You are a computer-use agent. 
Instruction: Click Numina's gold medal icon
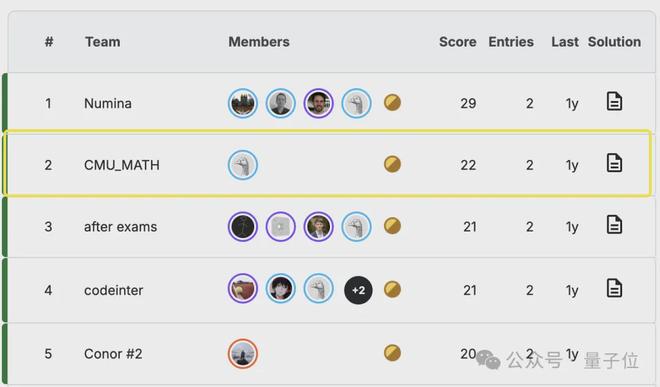pyautogui.click(x=392, y=103)
